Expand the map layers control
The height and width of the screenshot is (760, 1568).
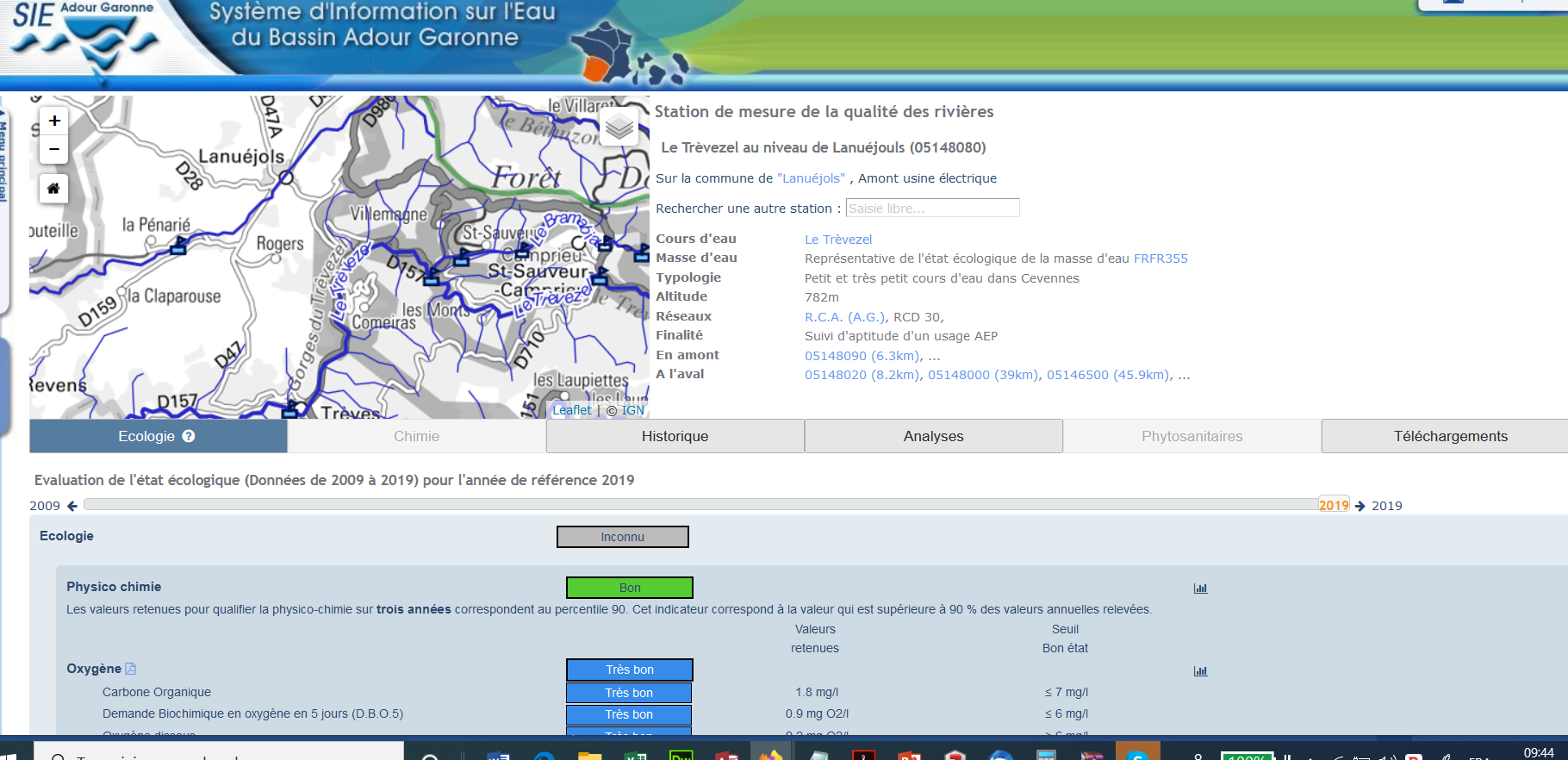(619, 128)
